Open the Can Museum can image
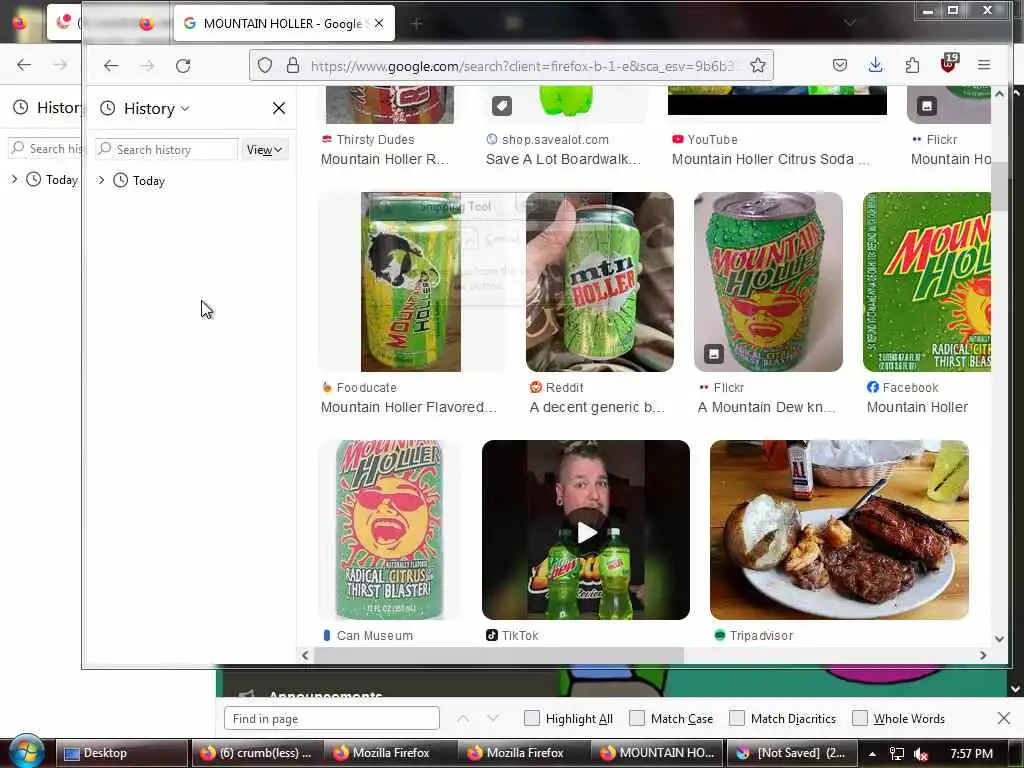 (x=390, y=530)
